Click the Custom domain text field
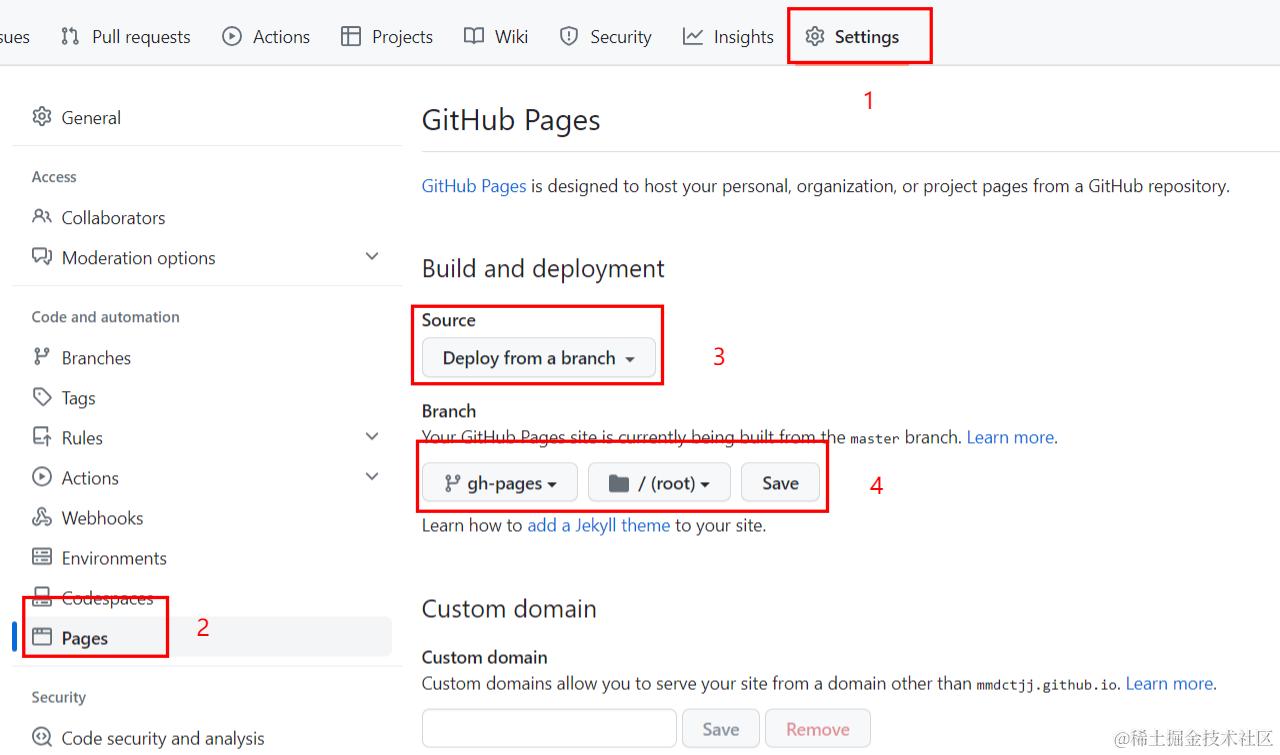 point(549,729)
